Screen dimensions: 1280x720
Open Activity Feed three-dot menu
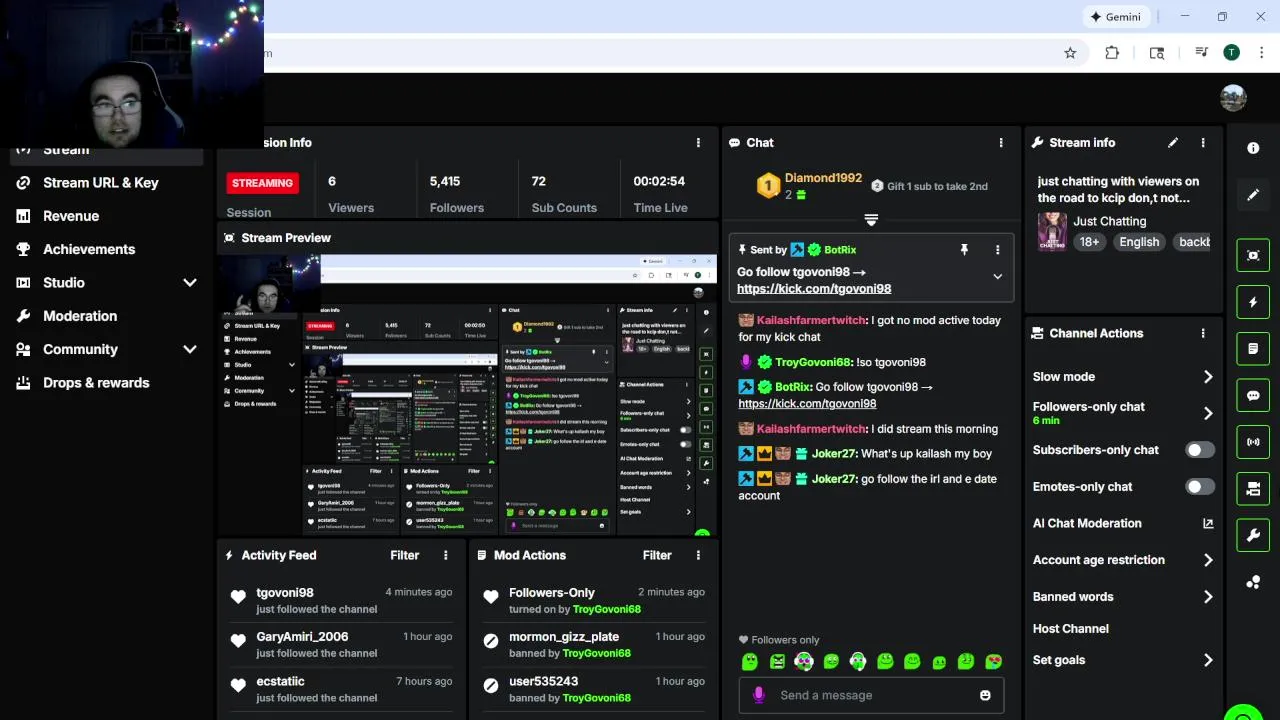(x=446, y=555)
